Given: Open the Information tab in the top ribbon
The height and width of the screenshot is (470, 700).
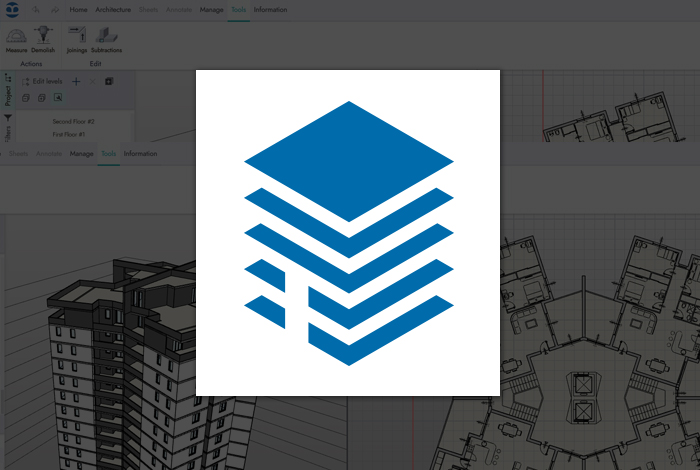Looking at the screenshot, I should 270,9.
